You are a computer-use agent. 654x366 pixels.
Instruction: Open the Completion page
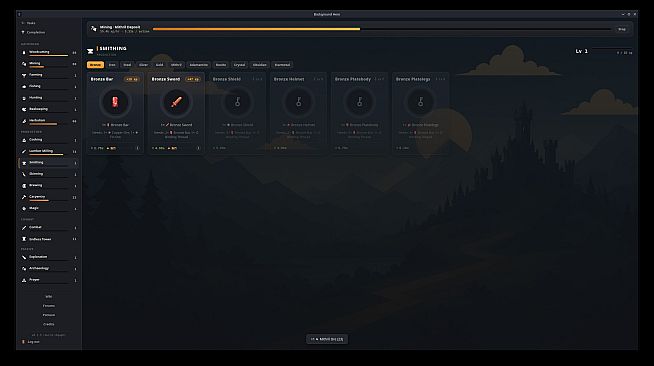coord(35,33)
